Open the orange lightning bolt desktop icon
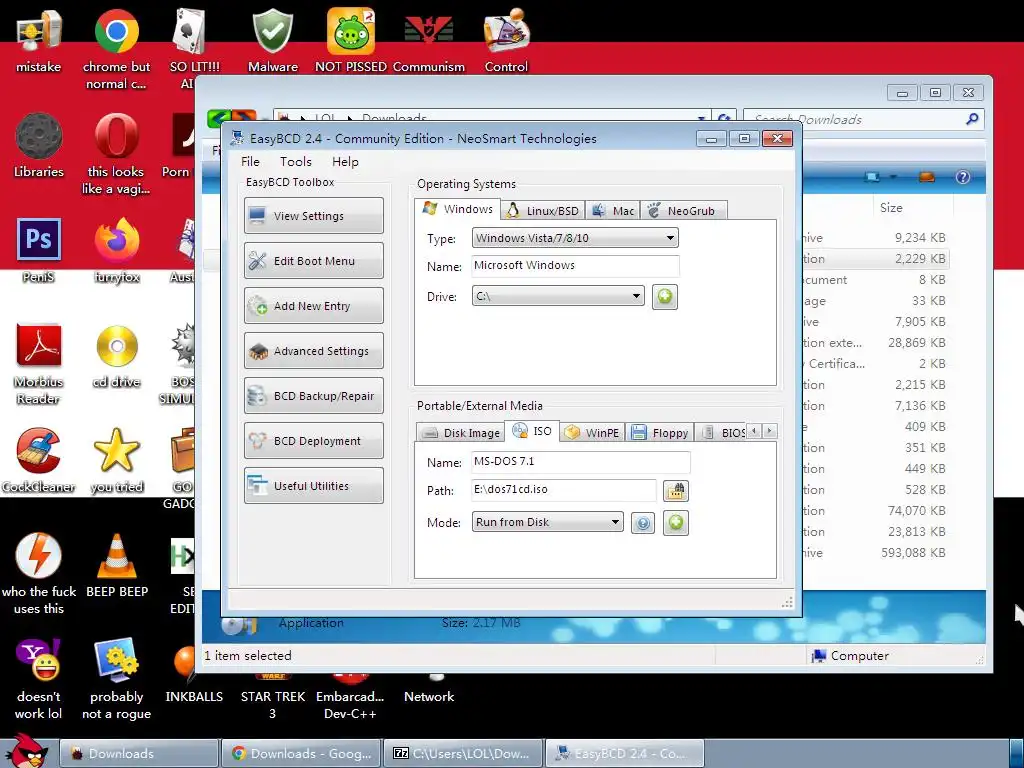This screenshot has height=768, width=1024. point(39,573)
